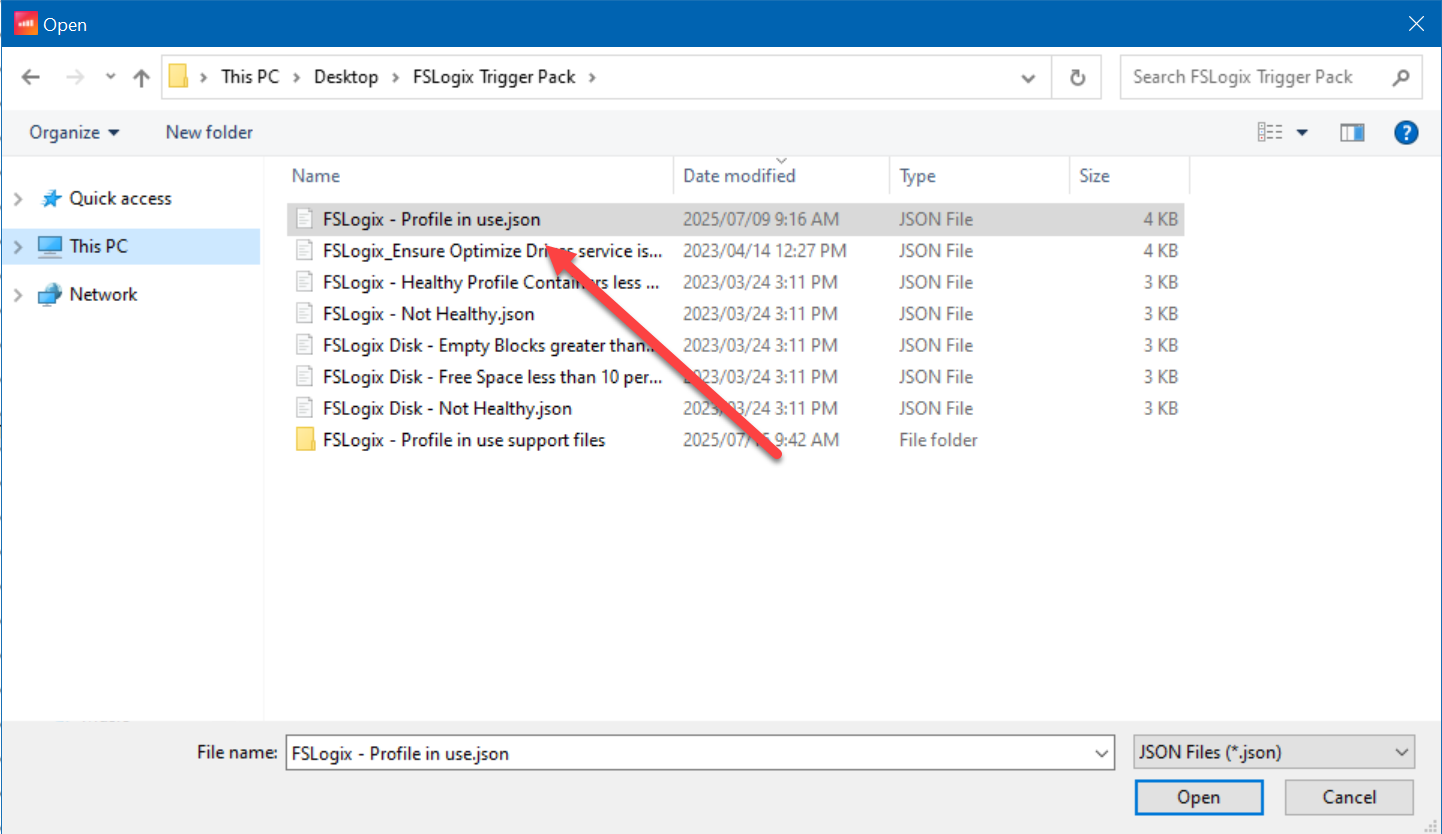Open the Organize menu
1442x834 pixels.
[74, 132]
